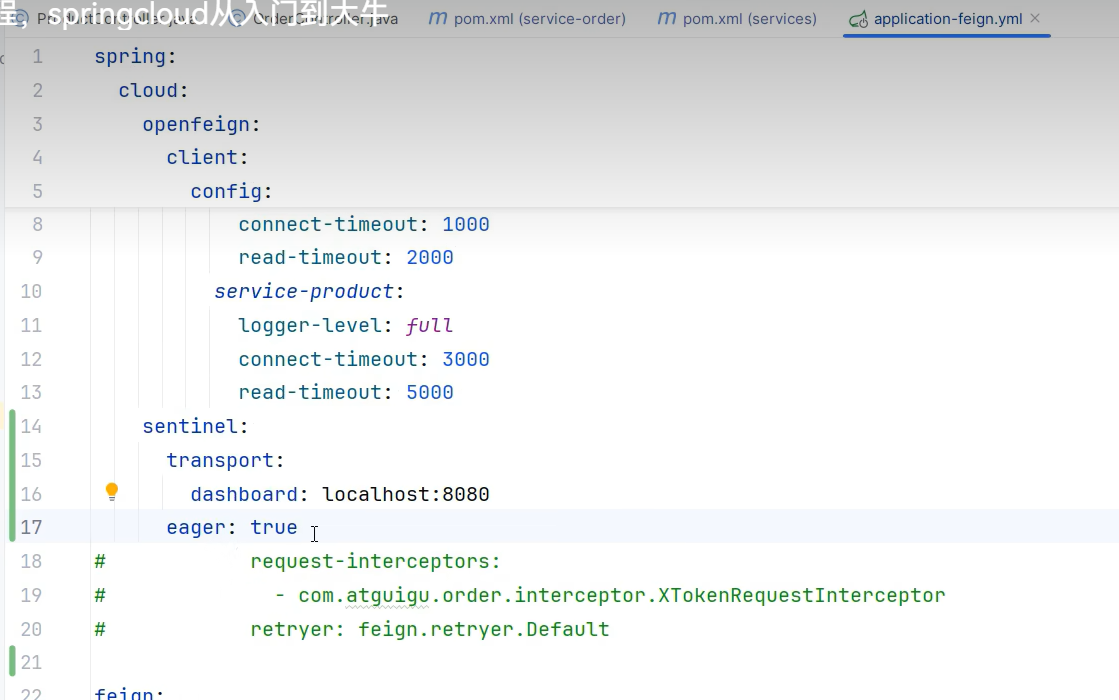Image resolution: width=1119 pixels, height=700 pixels.
Task: Click commented "retryer: feign.retryer.Default" text
Action: [x=430, y=629]
